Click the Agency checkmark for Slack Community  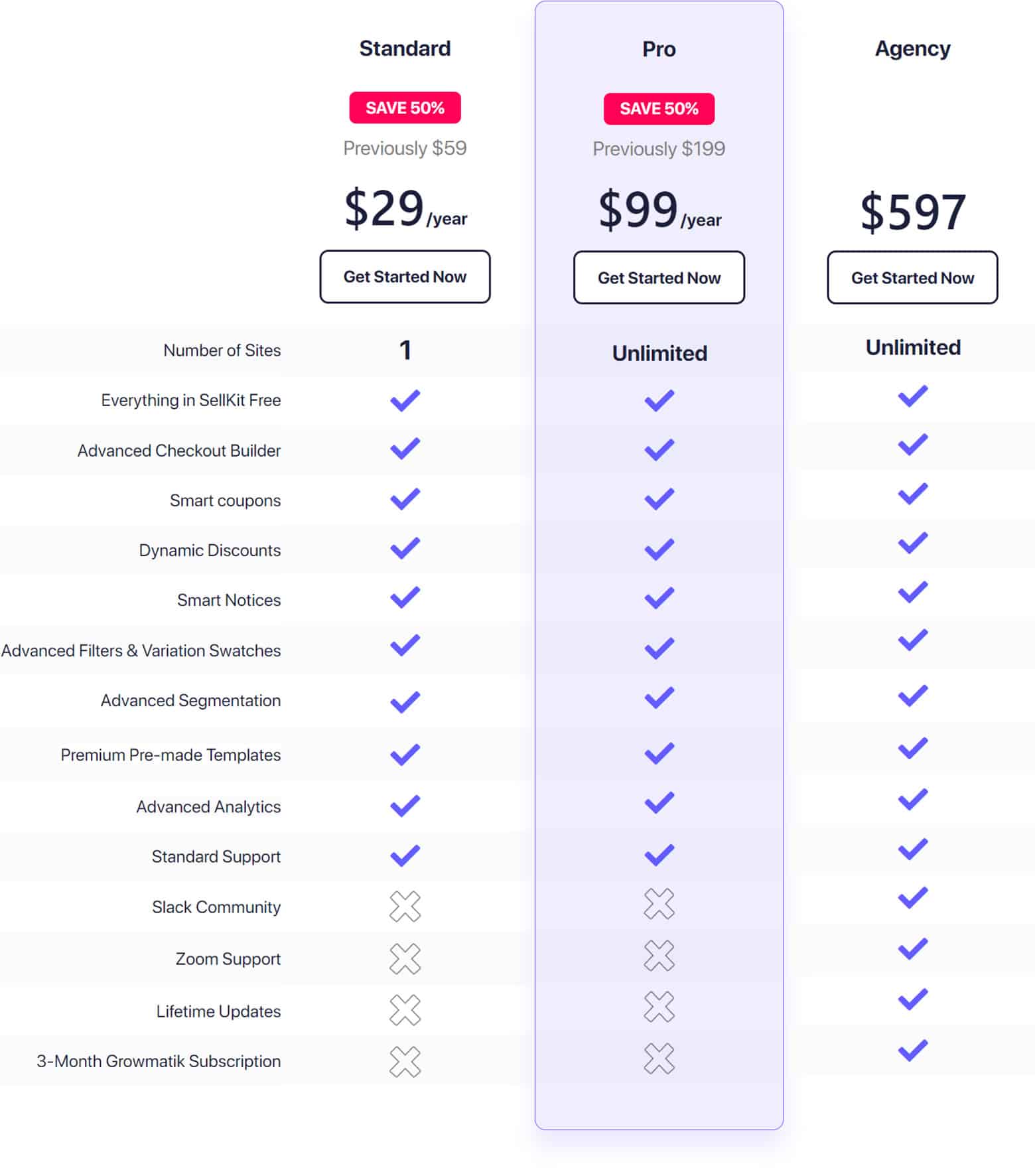click(x=912, y=897)
